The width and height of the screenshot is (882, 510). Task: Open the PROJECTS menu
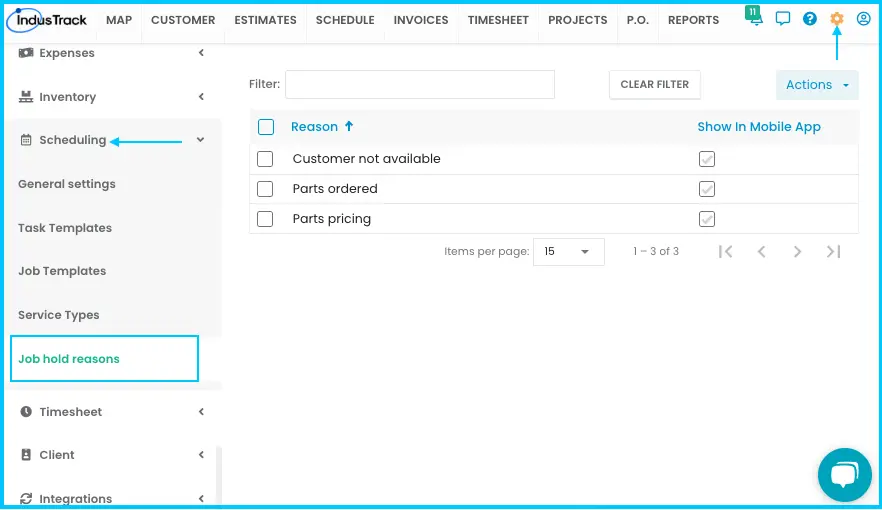[x=578, y=20]
